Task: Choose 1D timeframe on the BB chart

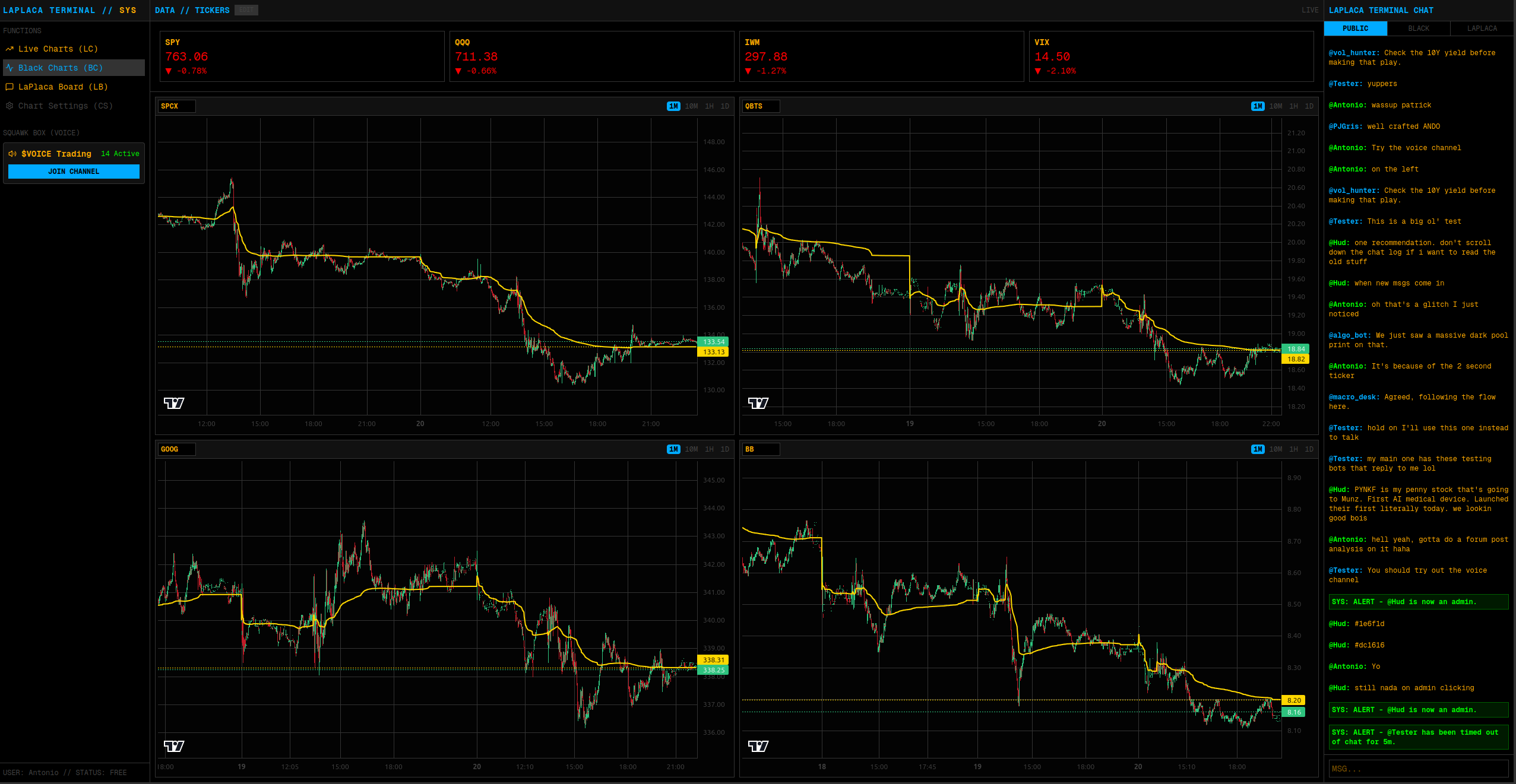Action: click(1309, 449)
